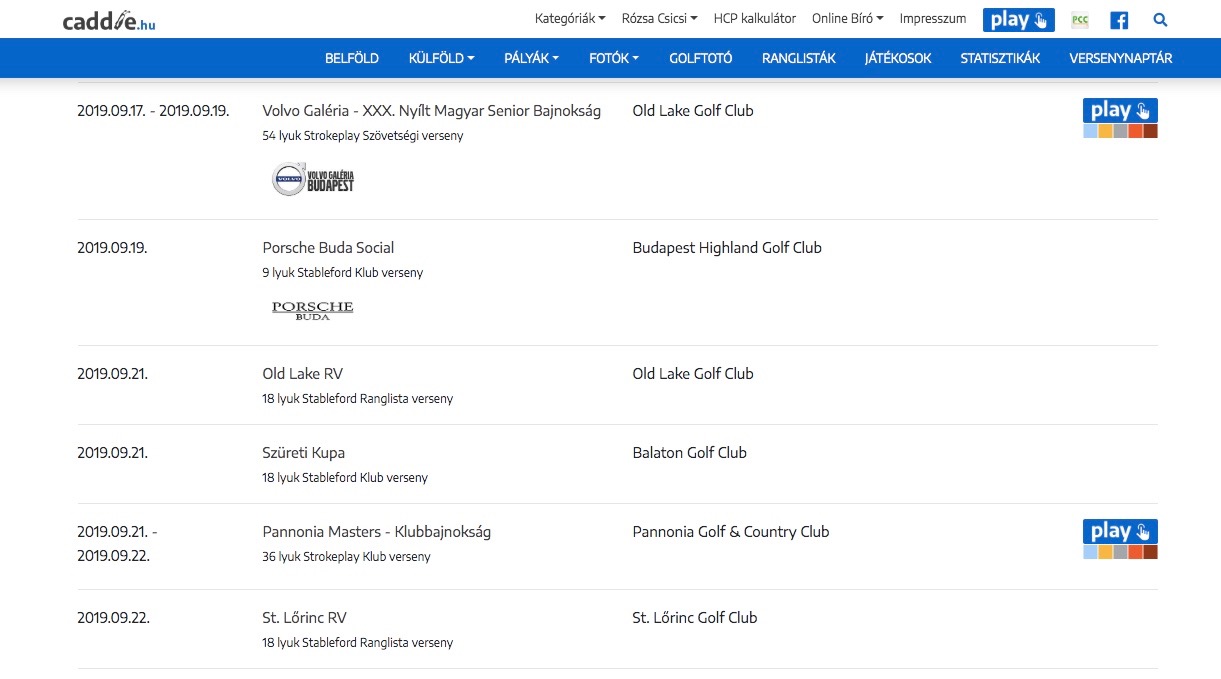Image resolution: width=1221 pixels, height=679 pixels.
Task: Click the 2019.09.21. - 2019.09.22. date range
Action: point(117,544)
